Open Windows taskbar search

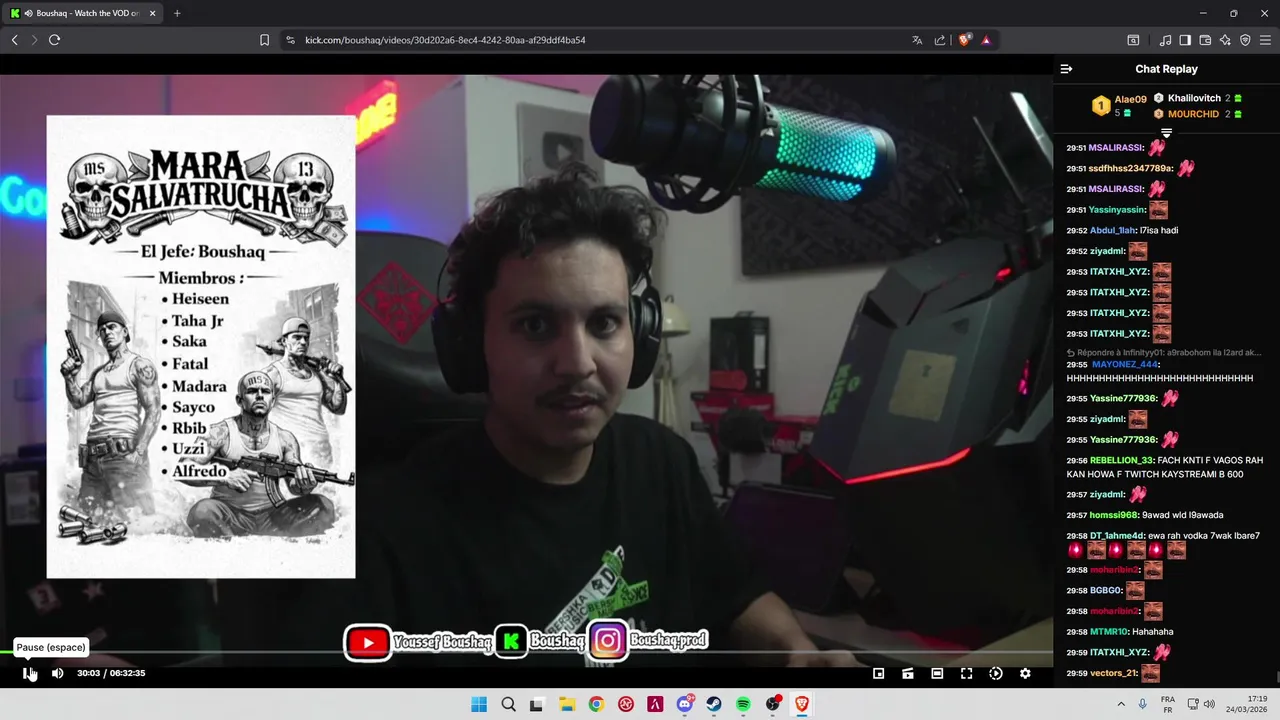pos(508,704)
